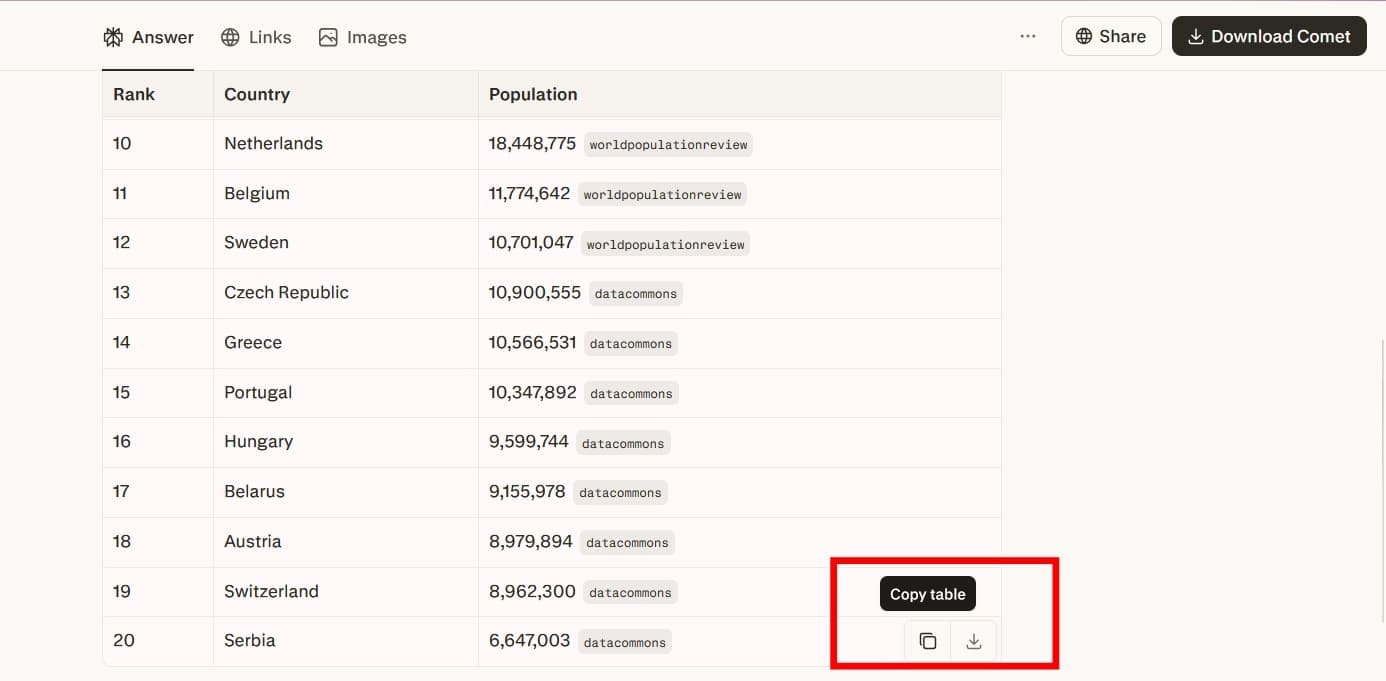This screenshot has width=1386, height=681.
Task: Click the population value 18,448,775
Action: point(532,143)
